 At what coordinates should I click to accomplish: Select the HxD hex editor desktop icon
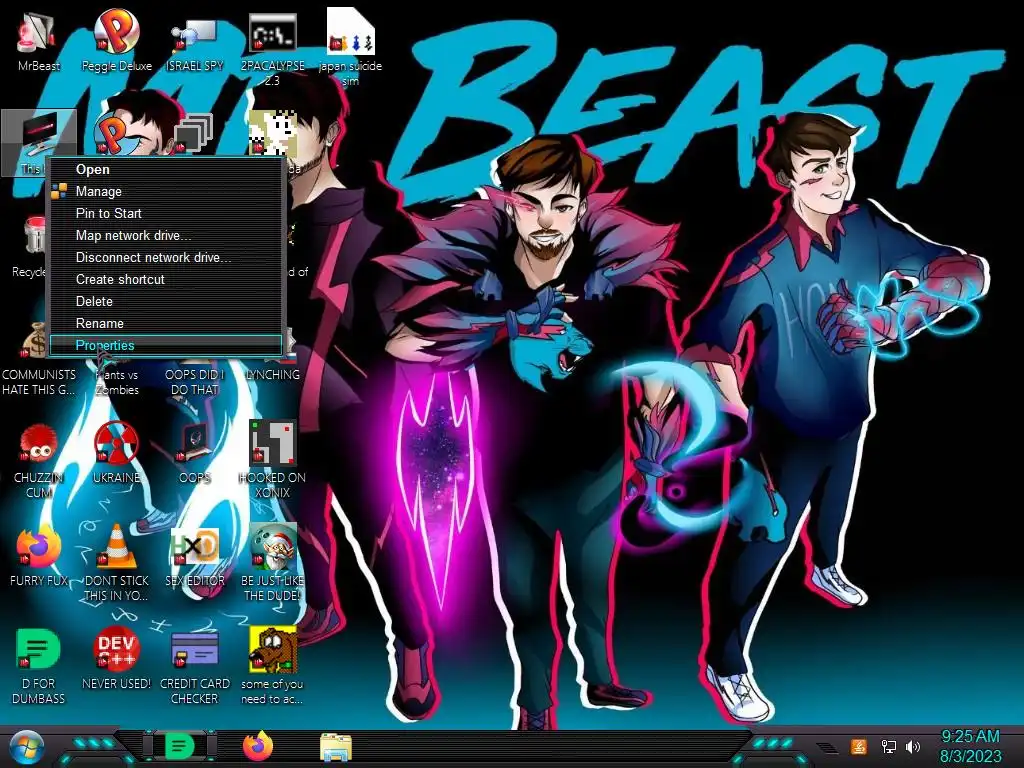(194, 555)
